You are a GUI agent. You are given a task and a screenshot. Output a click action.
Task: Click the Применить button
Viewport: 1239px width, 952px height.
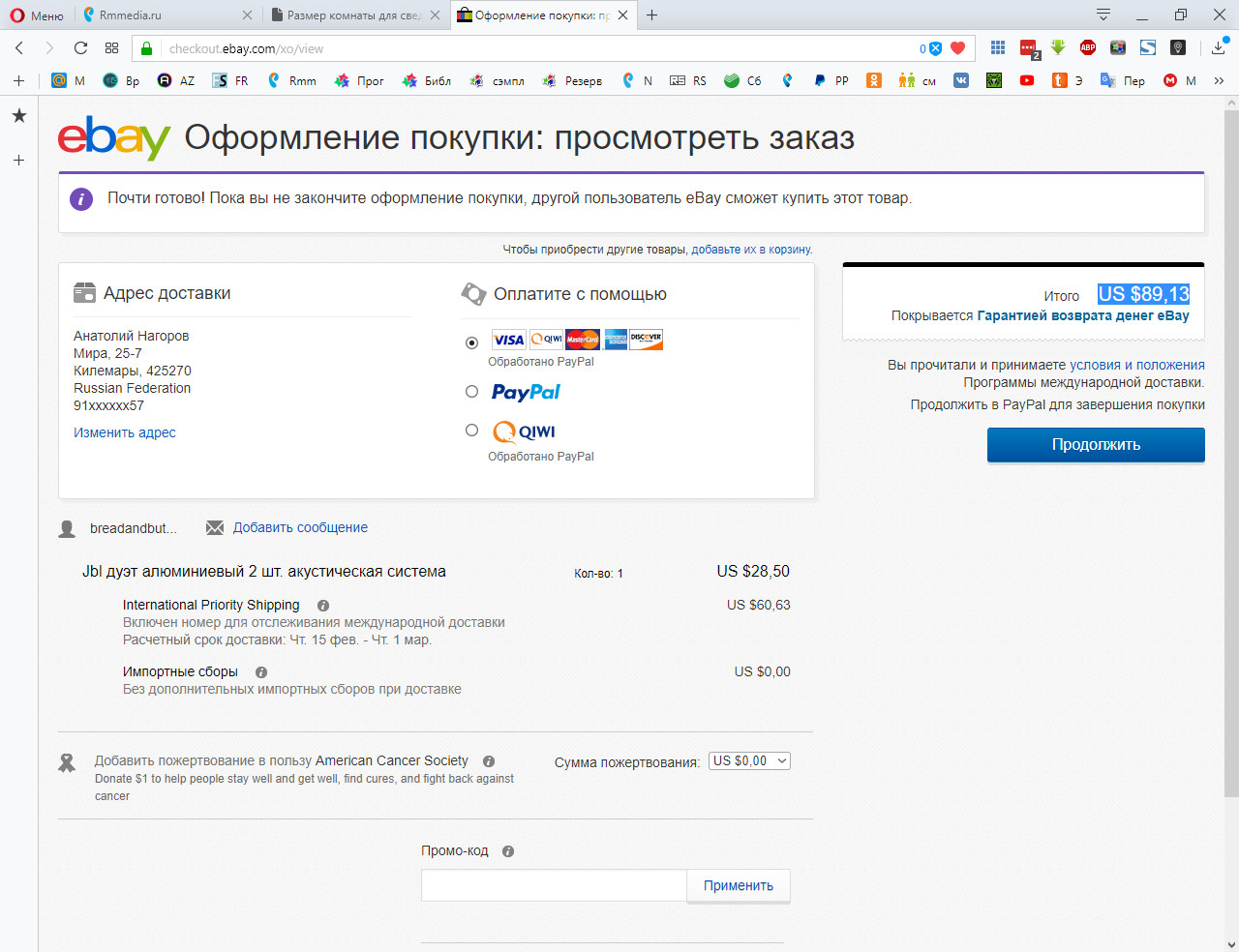(739, 885)
